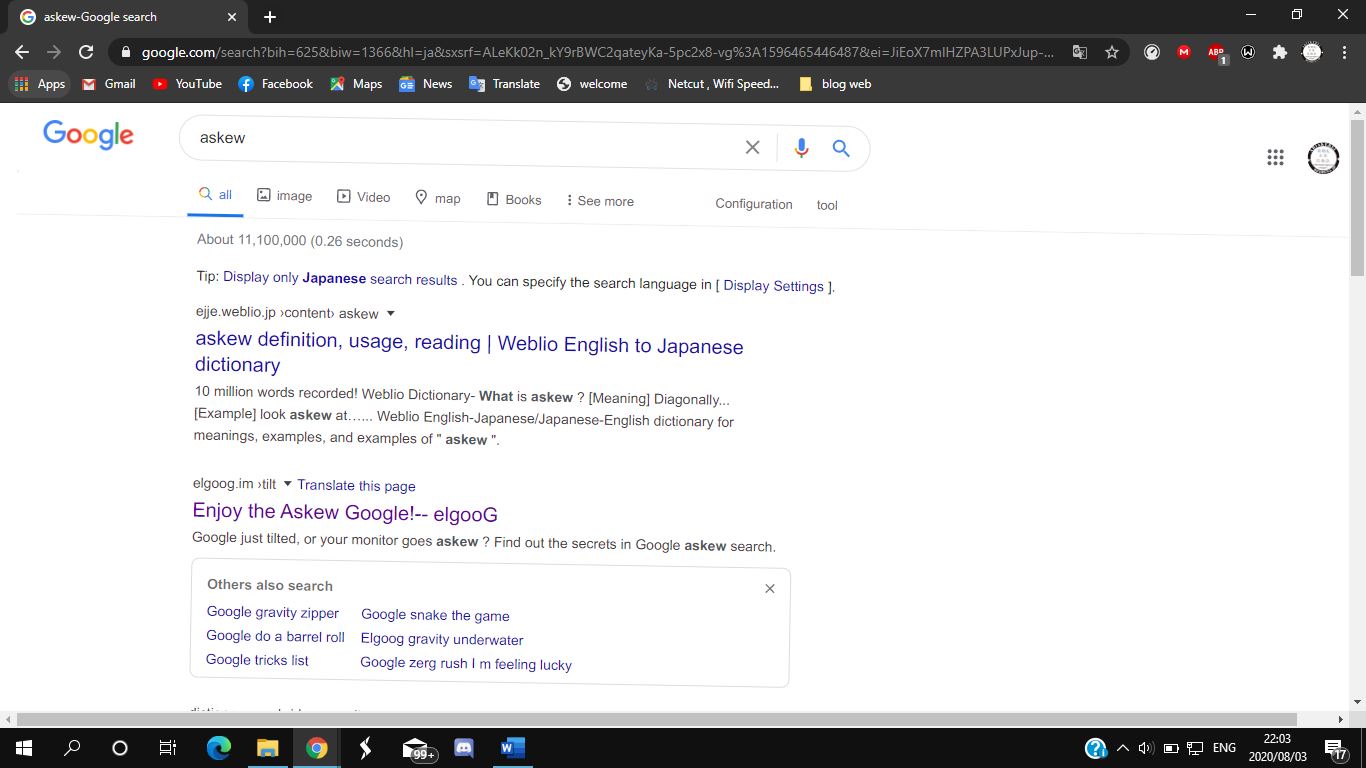Open the Apps bookmark shortcut
Image resolution: width=1366 pixels, height=768 pixels.
(40, 84)
